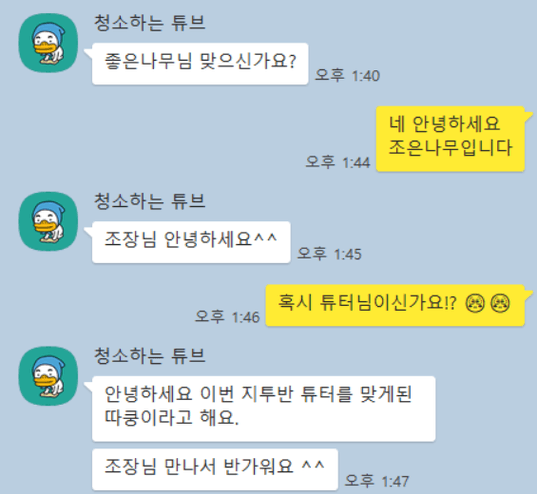This screenshot has width=537, height=494.
Task: Click the bottom sender name 청소하는 튜브
Action: click(150, 356)
